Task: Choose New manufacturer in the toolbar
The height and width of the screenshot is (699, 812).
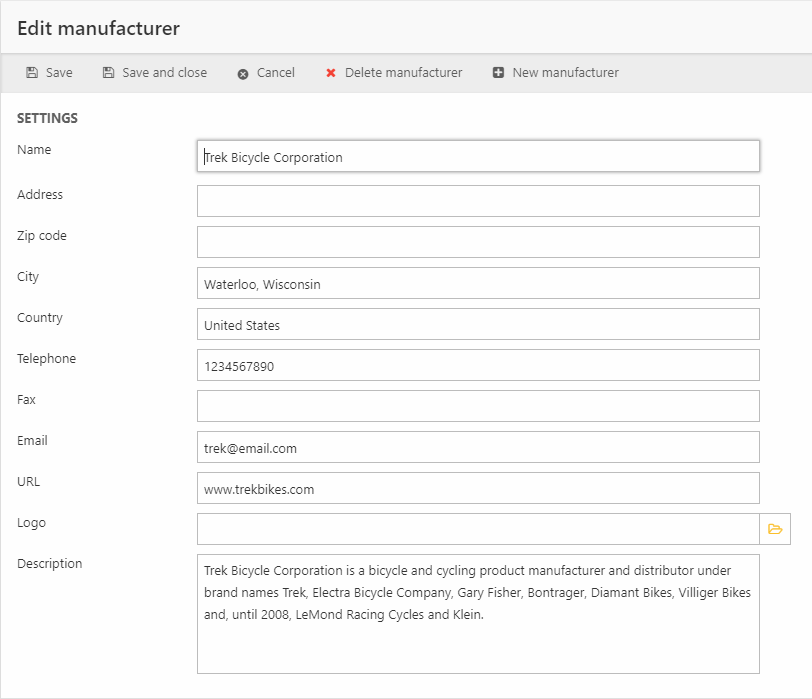Action: (565, 73)
